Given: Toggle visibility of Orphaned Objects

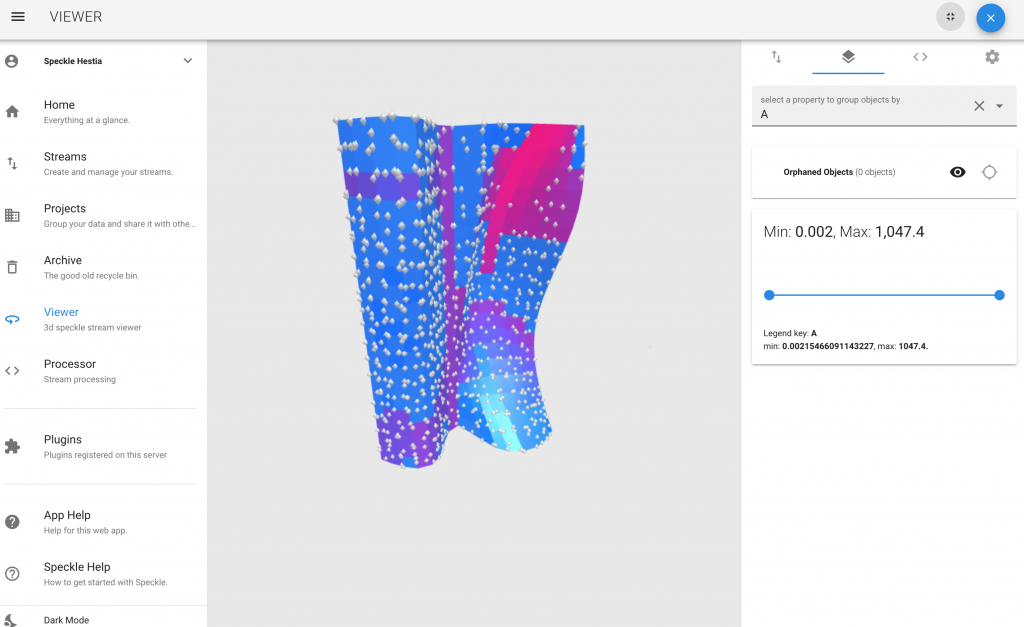Looking at the screenshot, I should pos(957,172).
